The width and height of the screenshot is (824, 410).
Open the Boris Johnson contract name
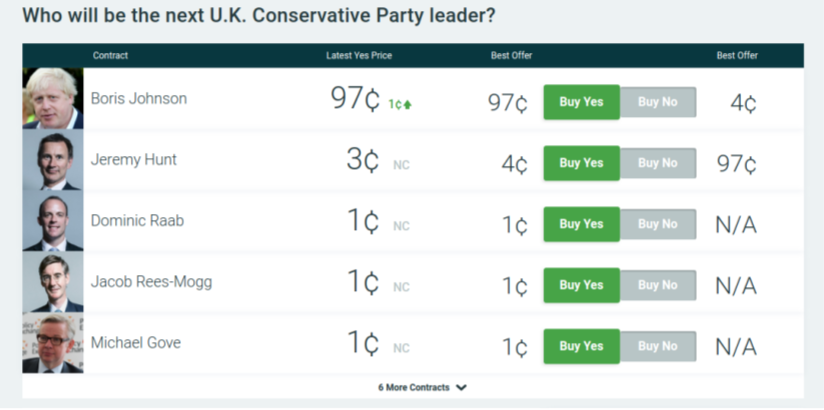click(x=139, y=99)
